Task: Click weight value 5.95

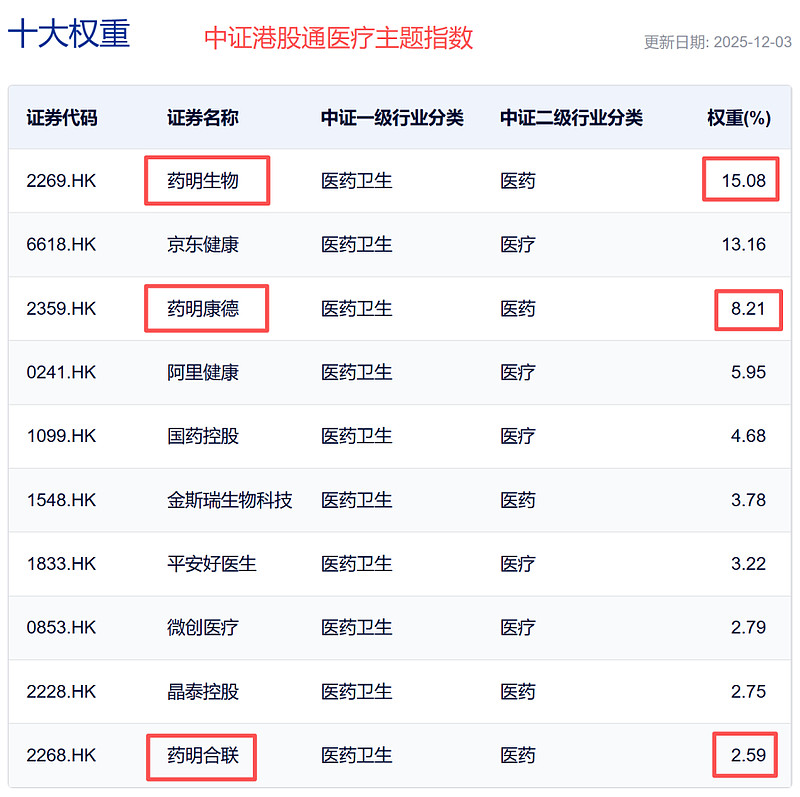Action: point(748,372)
